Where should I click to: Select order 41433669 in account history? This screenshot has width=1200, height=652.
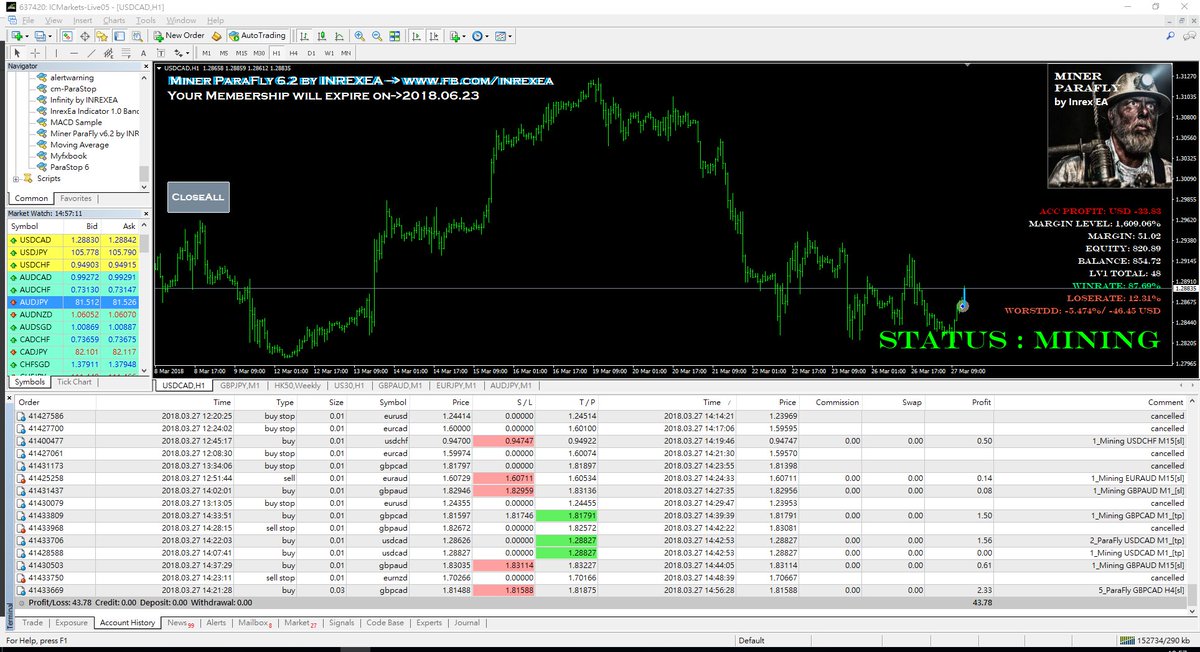tap(600, 592)
